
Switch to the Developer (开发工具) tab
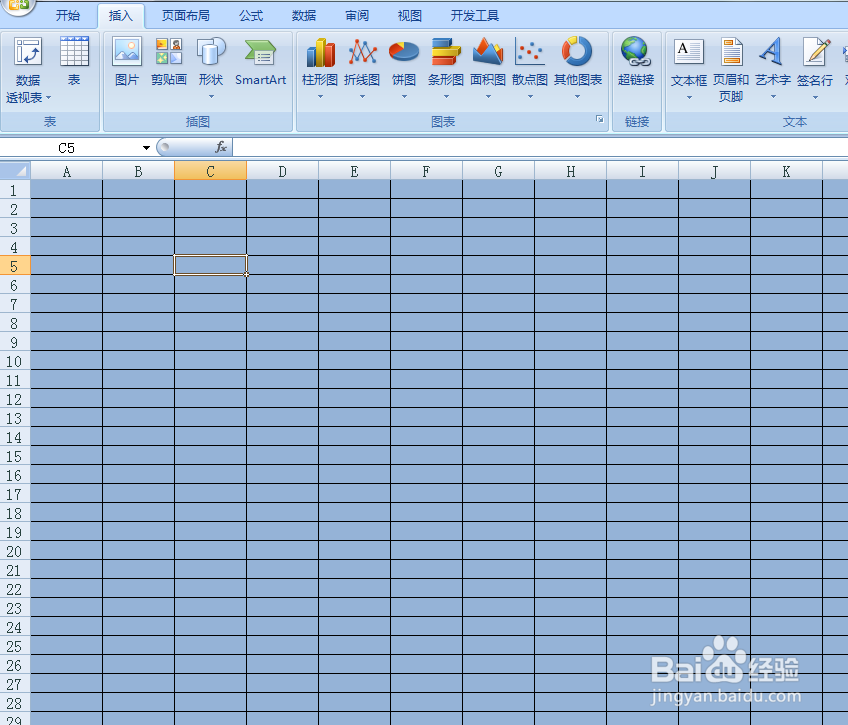click(475, 16)
